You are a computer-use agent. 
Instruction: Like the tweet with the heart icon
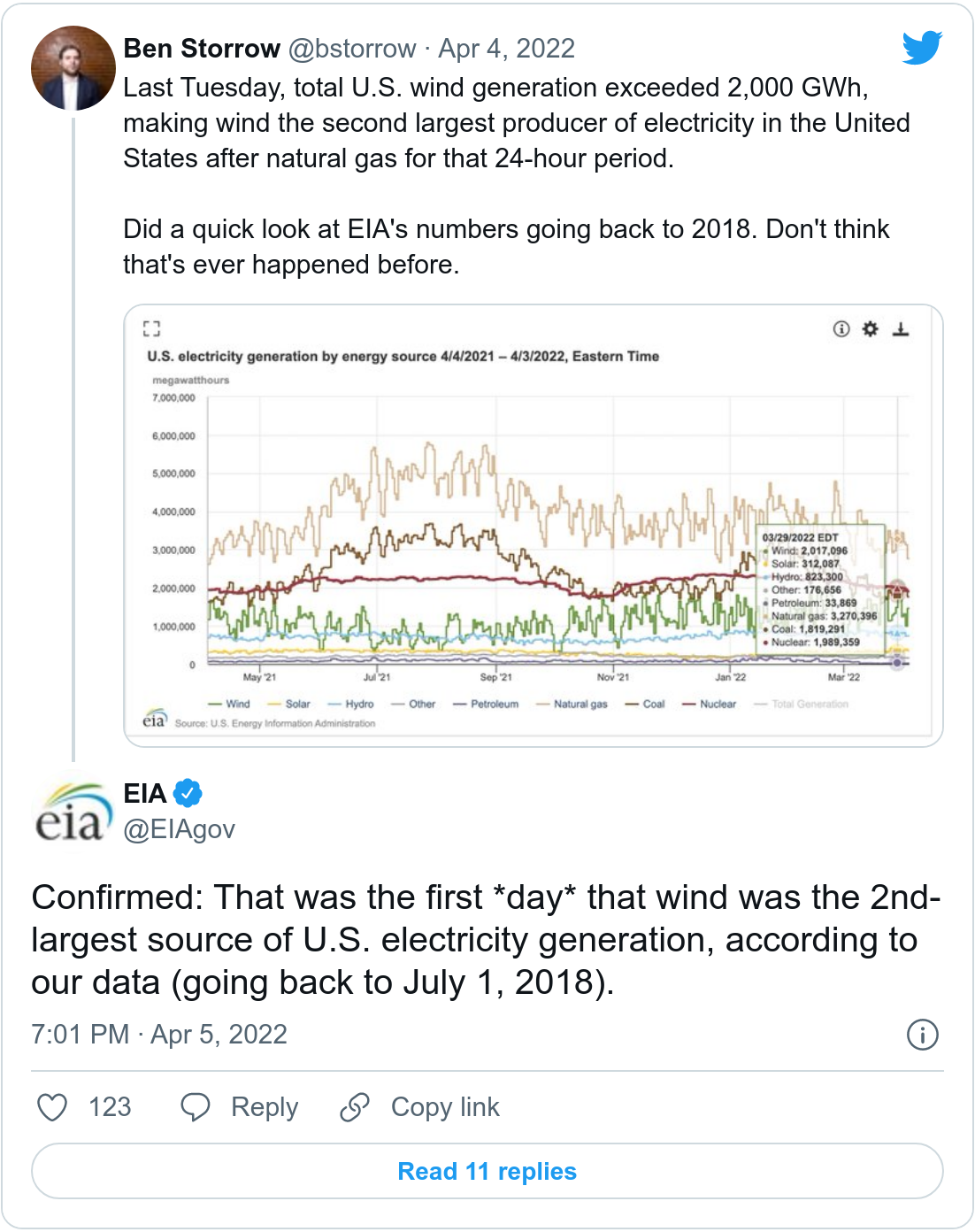pos(52,1106)
